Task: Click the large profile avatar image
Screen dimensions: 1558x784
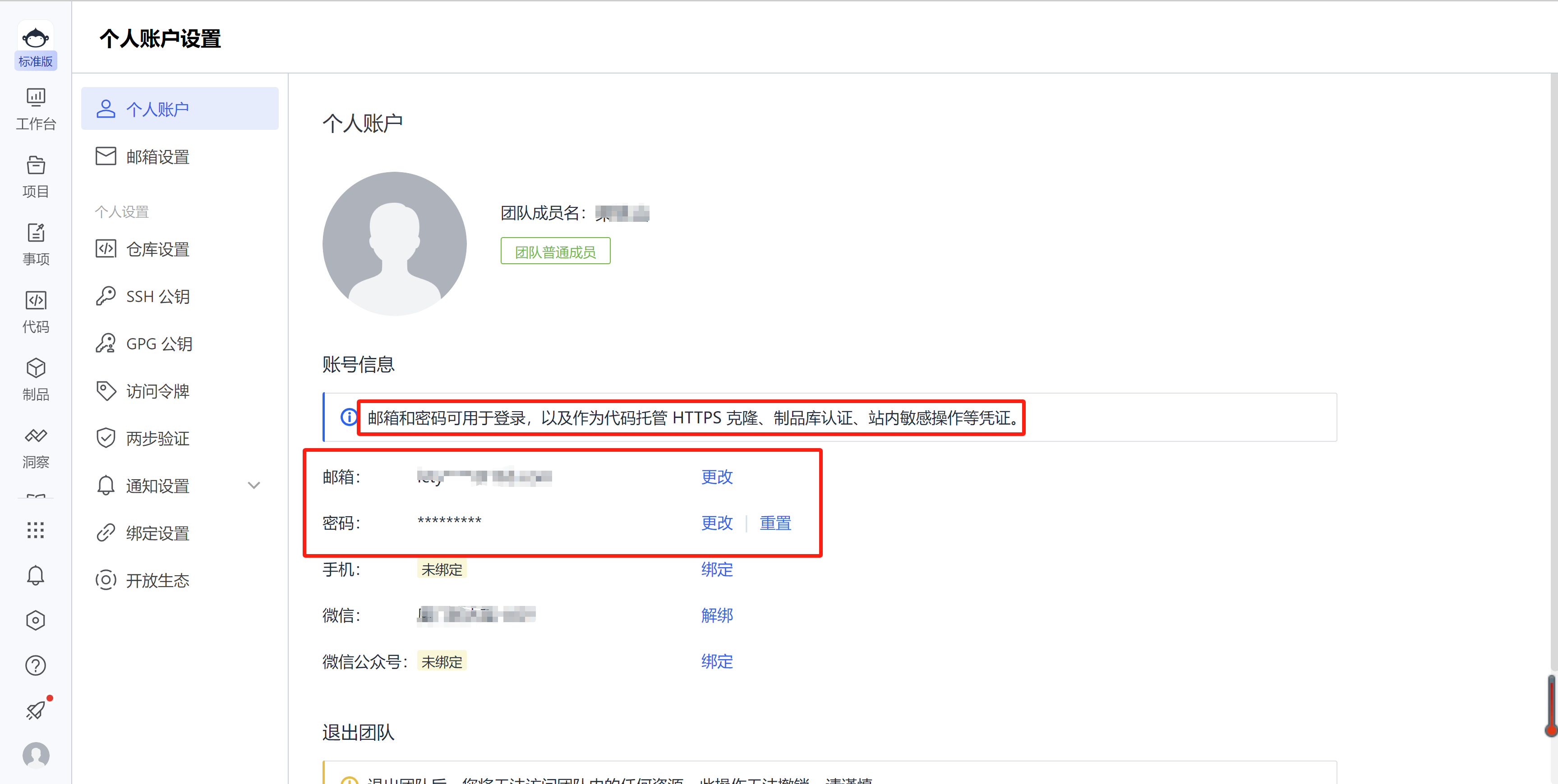Action: [x=394, y=243]
